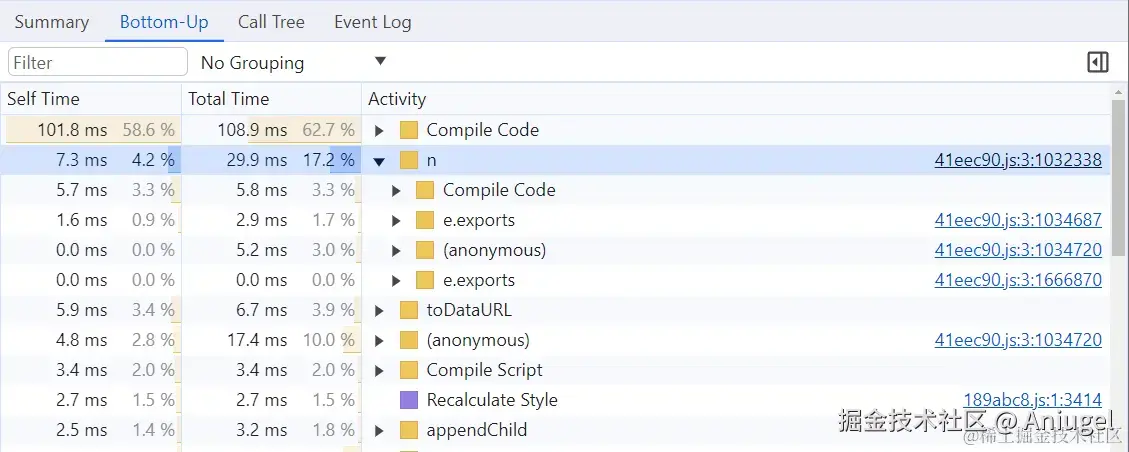The height and width of the screenshot is (452, 1129).
Task: Open source link 189abc8.js:1:3414
Action: (1032, 400)
